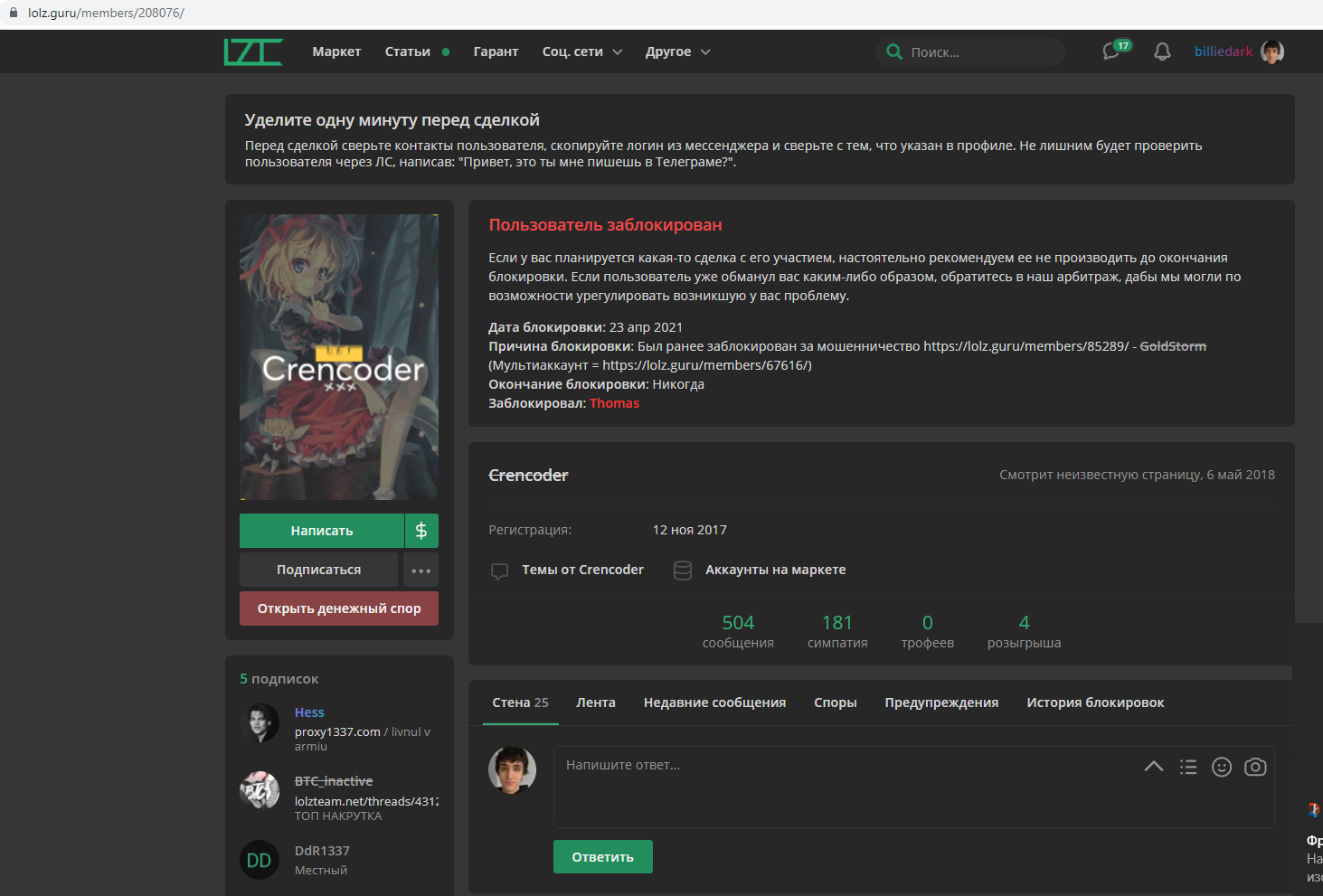Click DdR1337's DD avatar
The width and height of the screenshot is (1323, 896).
coord(260,861)
